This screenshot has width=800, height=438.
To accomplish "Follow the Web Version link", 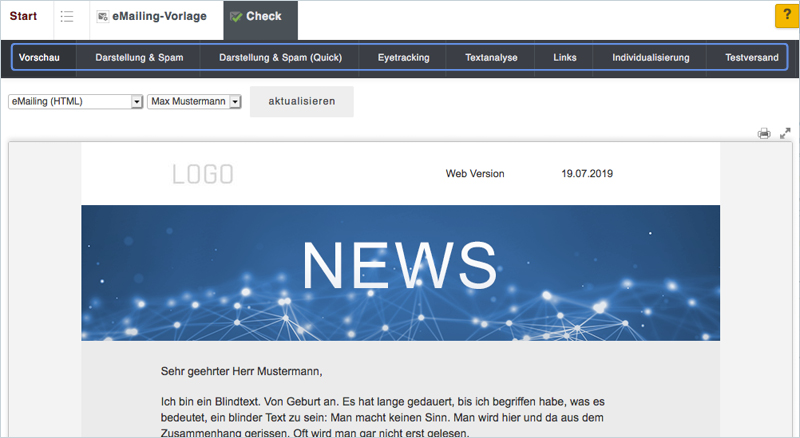I will click(x=475, y=174).
